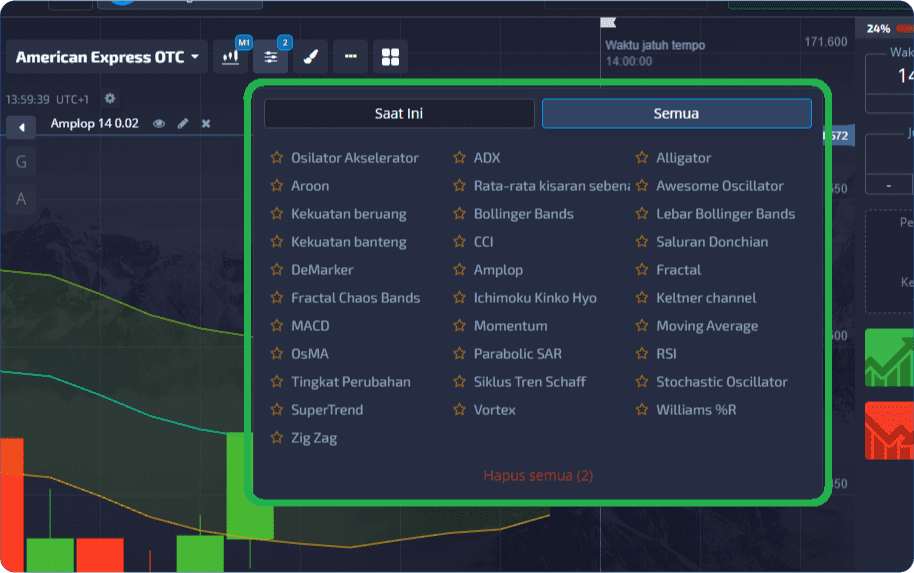The width and height of the screenshot is (914, 573).
Task: Favorite the RSI star
Action: point(642,353)
